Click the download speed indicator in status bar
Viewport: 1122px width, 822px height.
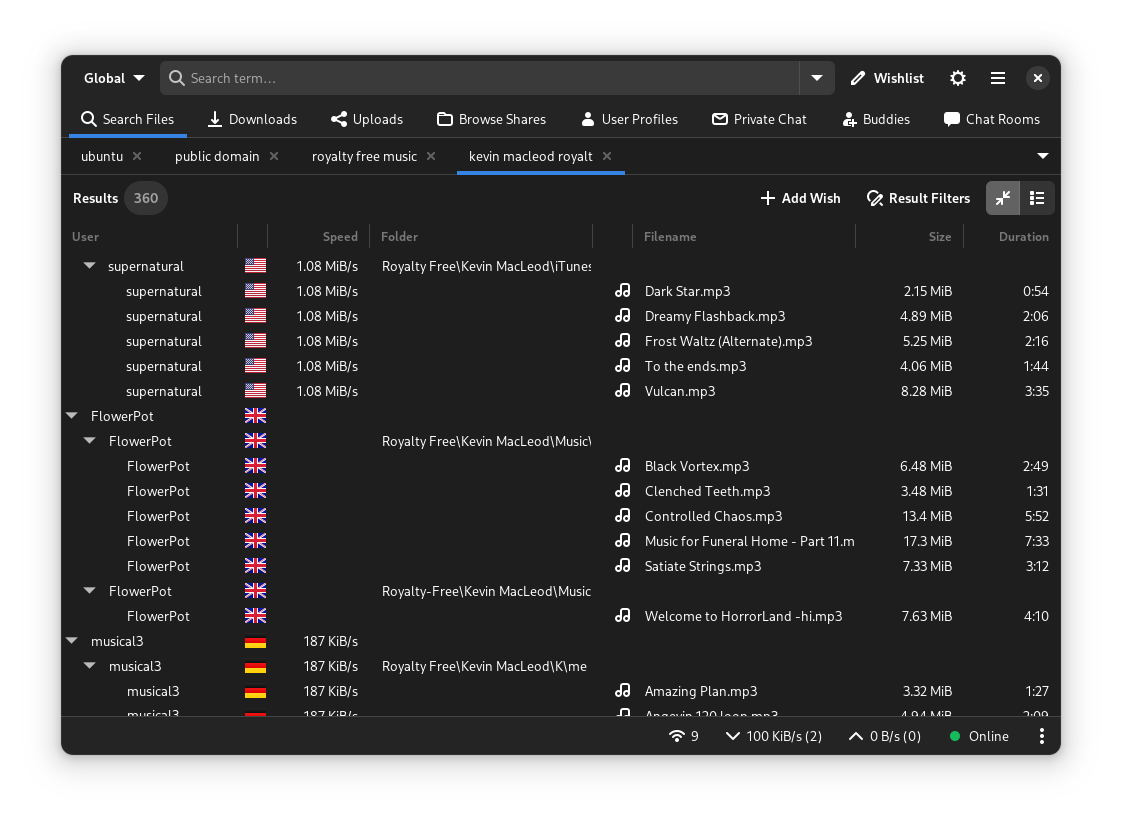point(773,736)
